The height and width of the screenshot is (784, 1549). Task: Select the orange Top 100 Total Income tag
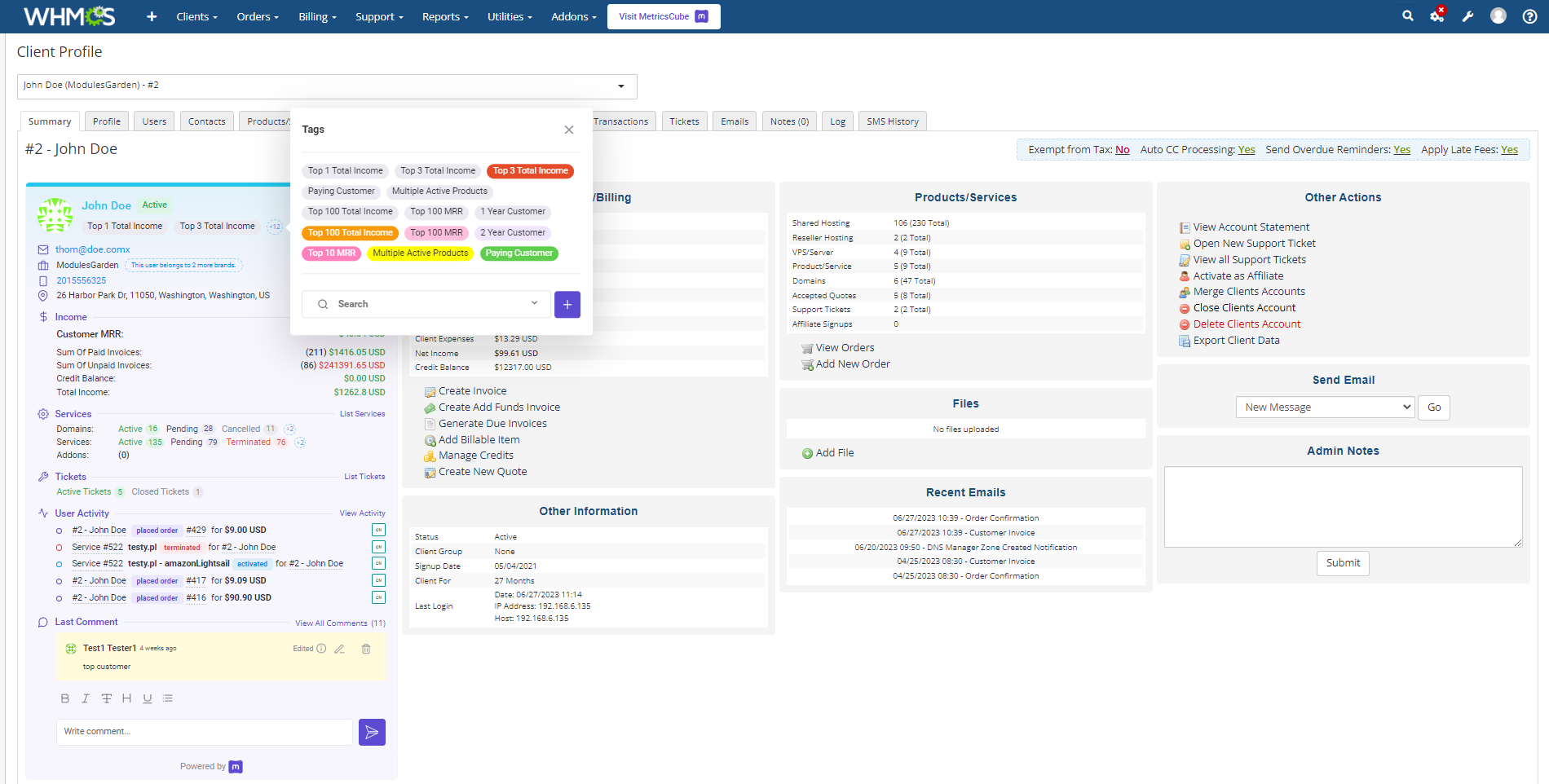(350, 233)
